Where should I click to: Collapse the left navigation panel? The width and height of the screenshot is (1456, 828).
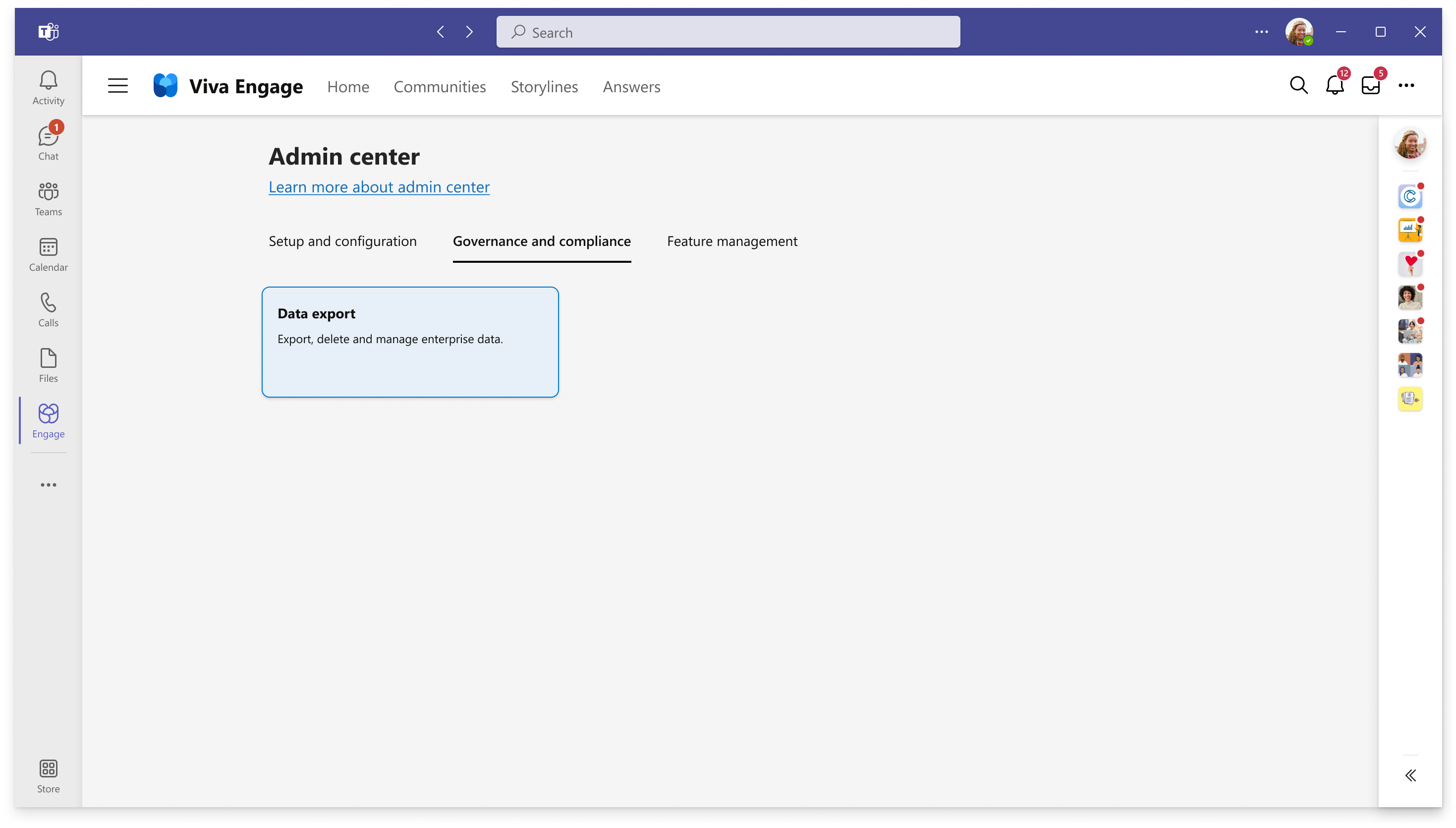click(118, 86)
